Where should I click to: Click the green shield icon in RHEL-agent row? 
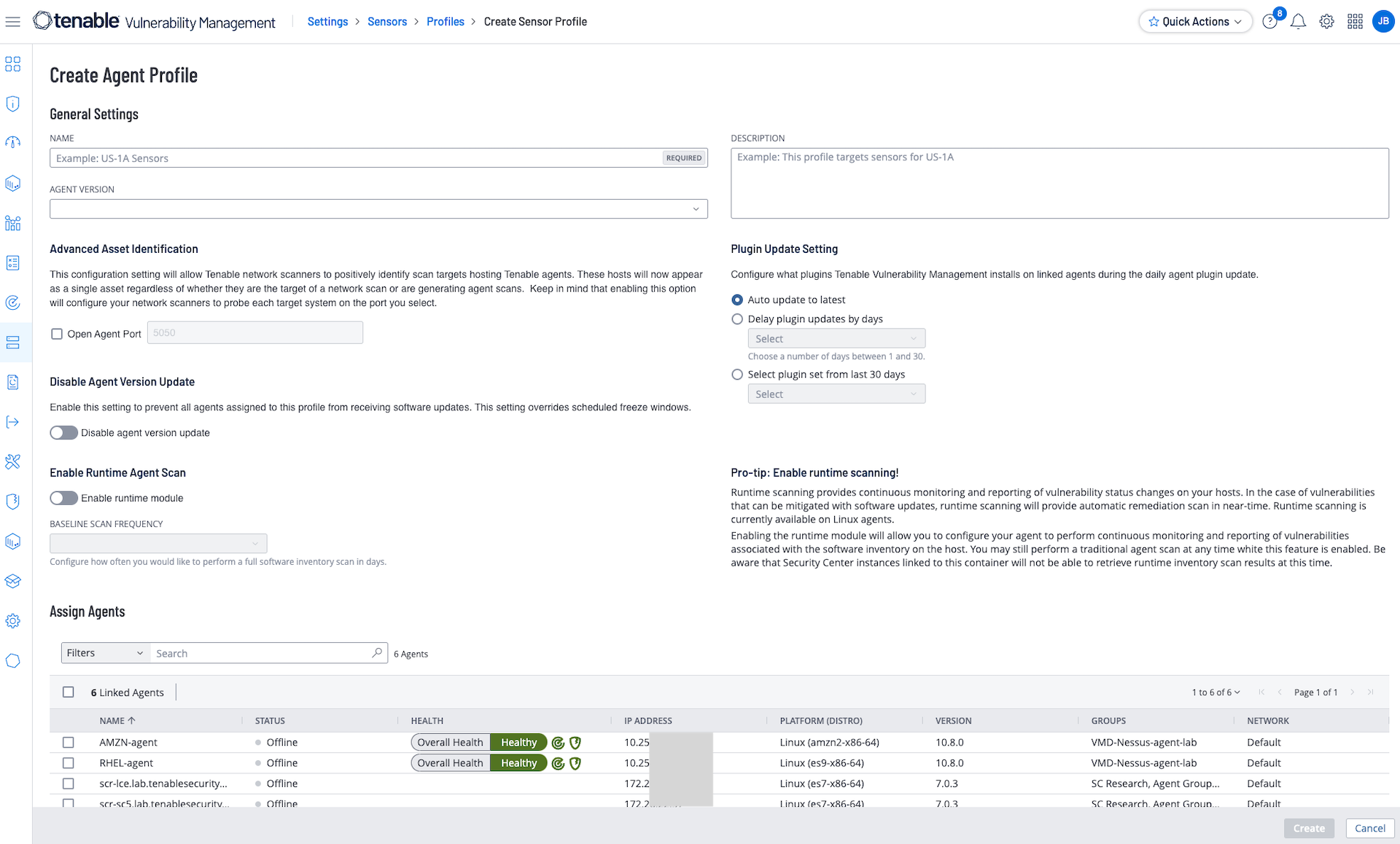575,763
